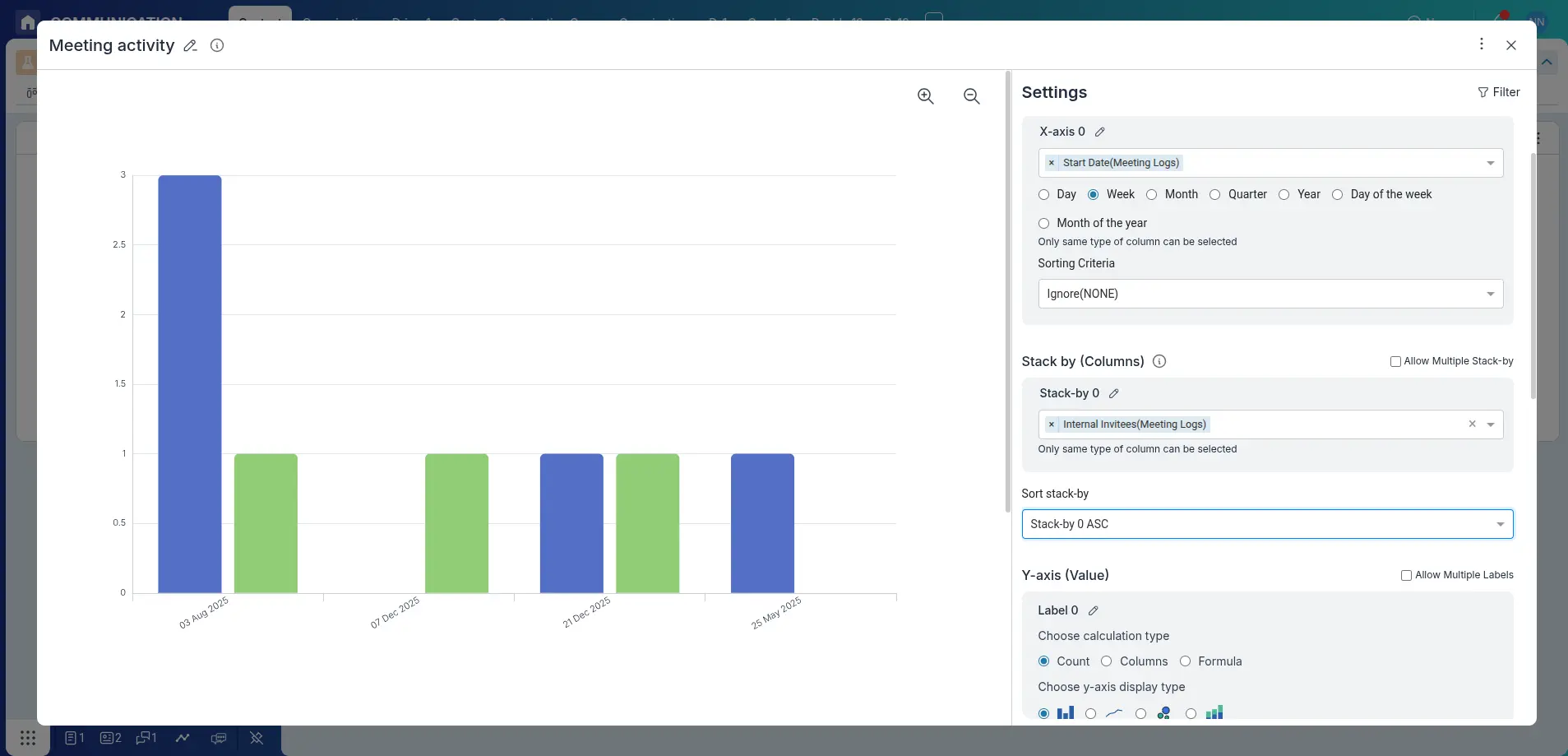
Task: Enable the Allow Multiple Stack-by checkbox
Action: [1395, 361]
